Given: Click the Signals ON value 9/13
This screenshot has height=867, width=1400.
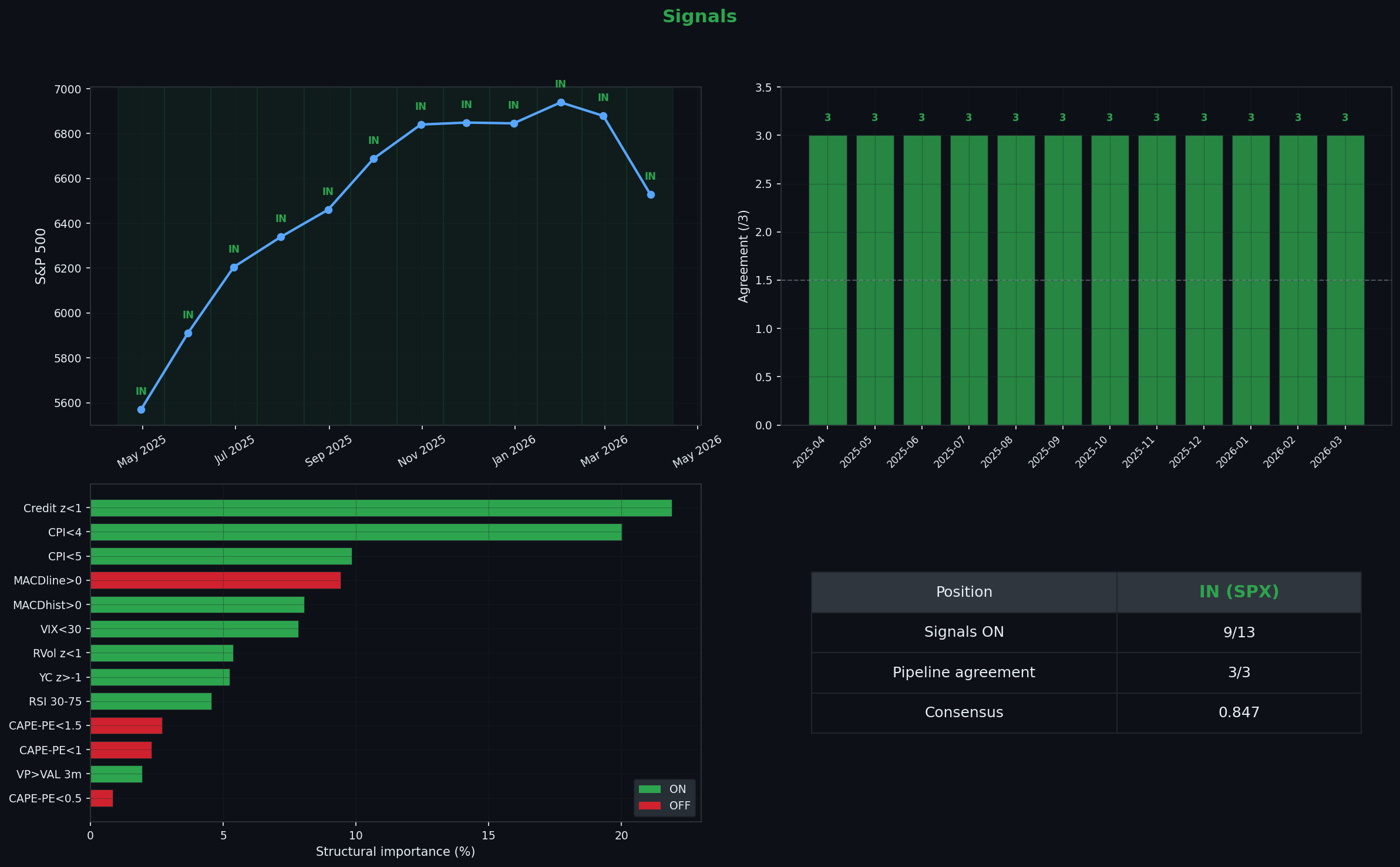Looking at the screenshot, I should (x=1239, y=632).
